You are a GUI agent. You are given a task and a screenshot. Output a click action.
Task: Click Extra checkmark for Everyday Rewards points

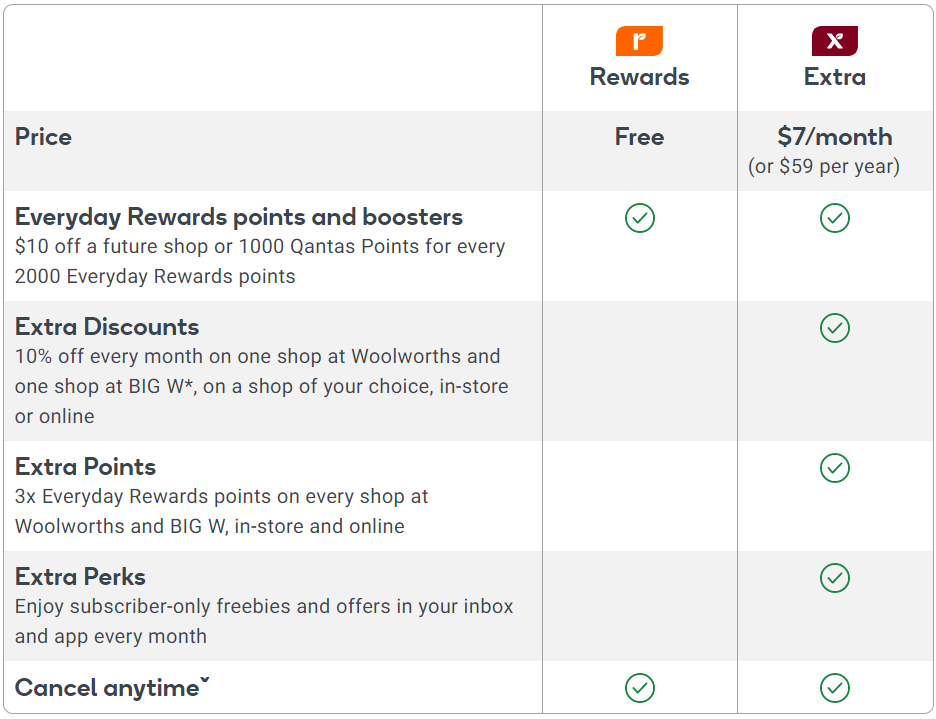tap(835, 218)
